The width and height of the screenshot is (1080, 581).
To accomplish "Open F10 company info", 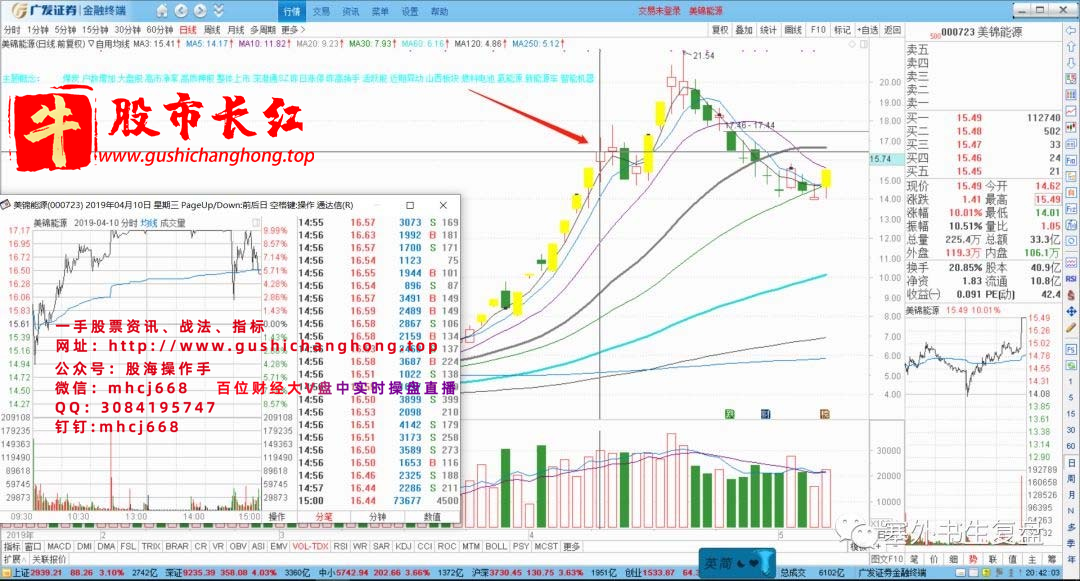I will click(818, 30).
